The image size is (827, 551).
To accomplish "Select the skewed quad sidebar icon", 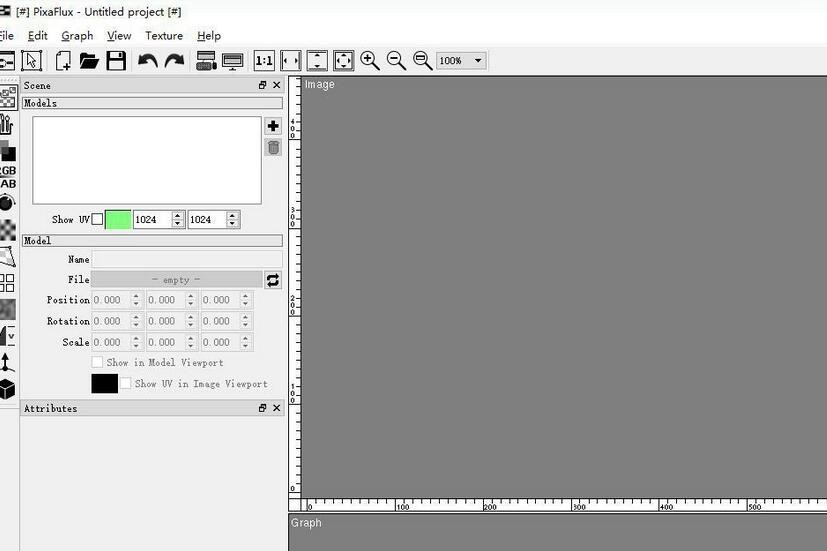I will click(7, 256).
